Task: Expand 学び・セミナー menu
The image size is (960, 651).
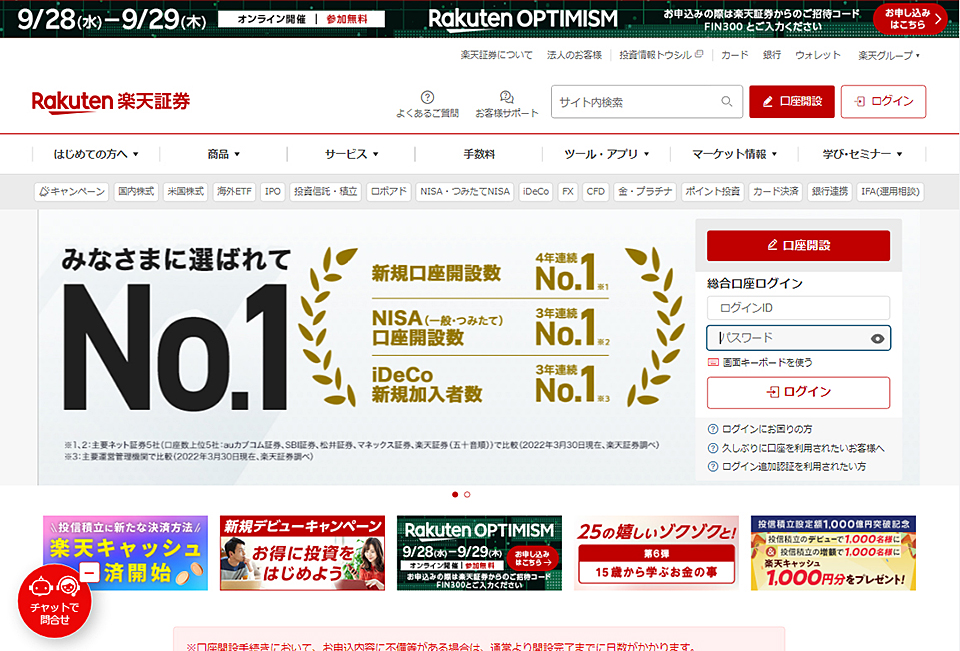Action: tap(862, 154)
